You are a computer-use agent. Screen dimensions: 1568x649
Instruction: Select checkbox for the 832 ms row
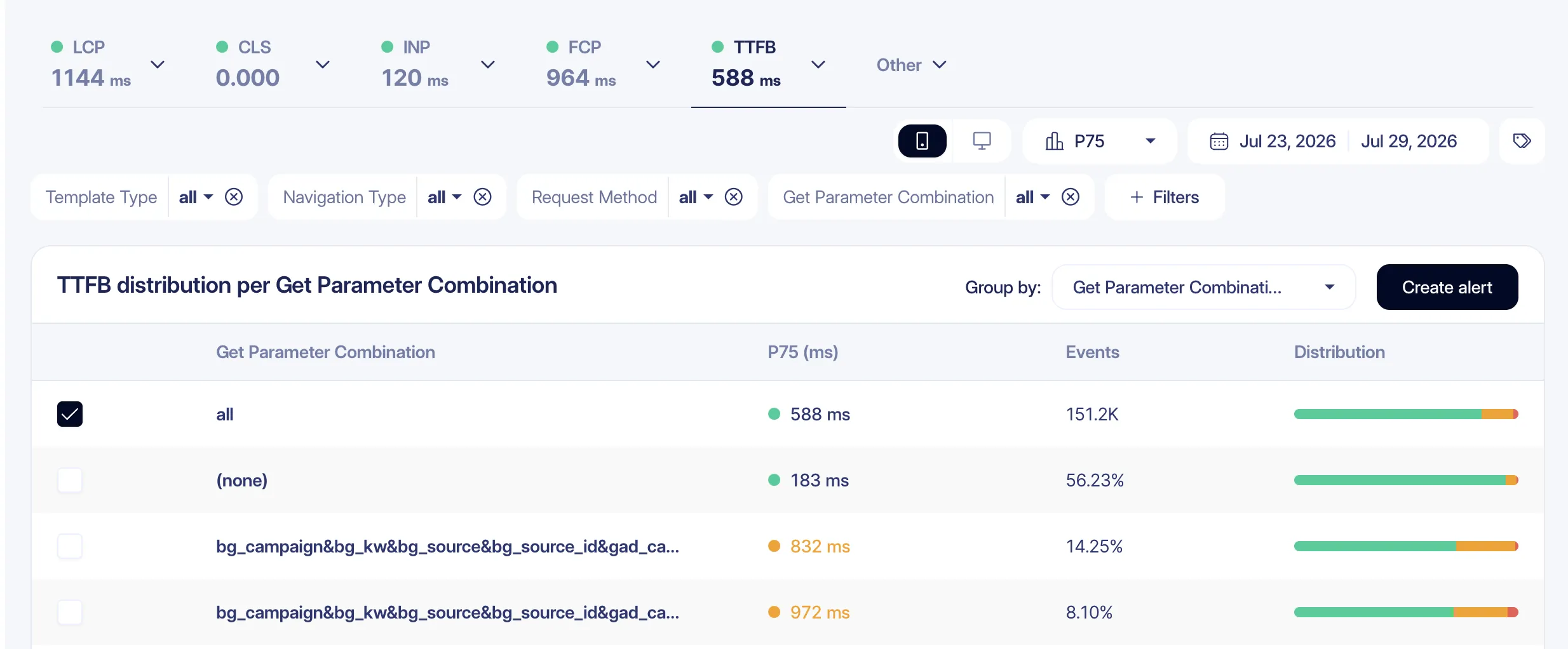70,546
